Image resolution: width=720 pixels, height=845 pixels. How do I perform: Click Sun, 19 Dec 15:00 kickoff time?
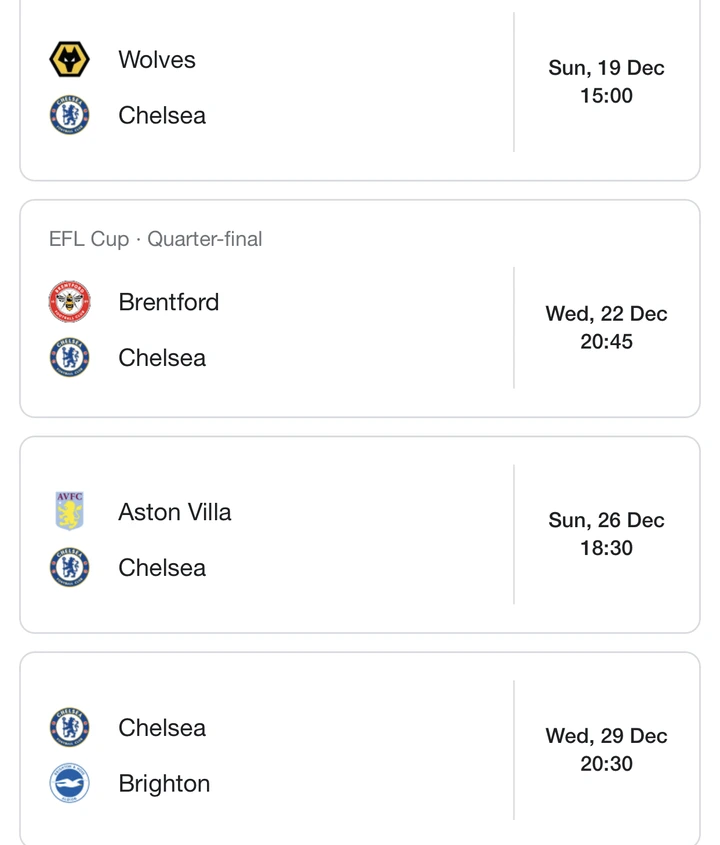pyautogui.click(x=606, y=81)
